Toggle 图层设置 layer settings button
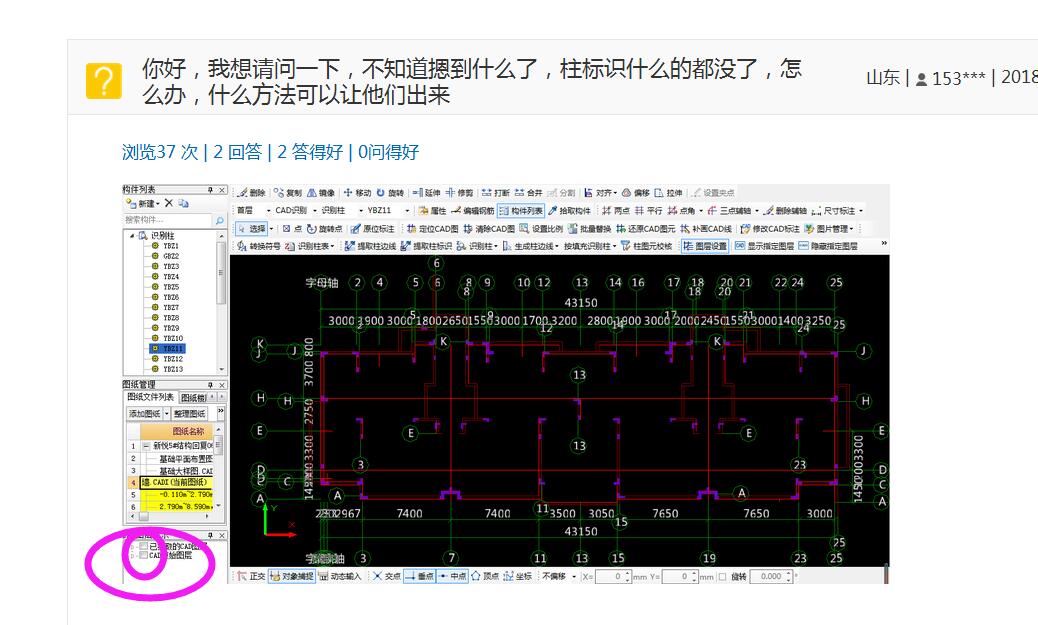This screenshot has width=1038, height=625. (x=705, y=246)
